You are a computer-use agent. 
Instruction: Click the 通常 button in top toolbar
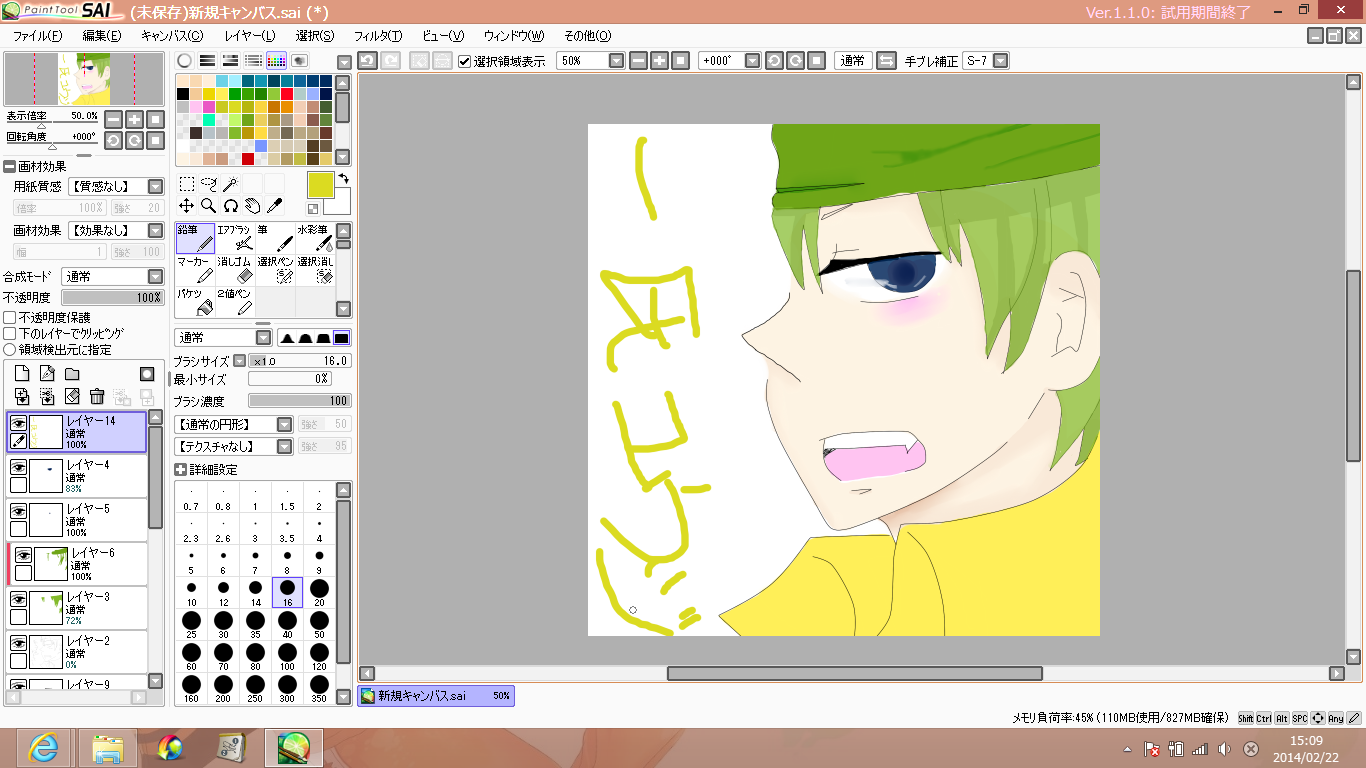(x=853, y=61)
